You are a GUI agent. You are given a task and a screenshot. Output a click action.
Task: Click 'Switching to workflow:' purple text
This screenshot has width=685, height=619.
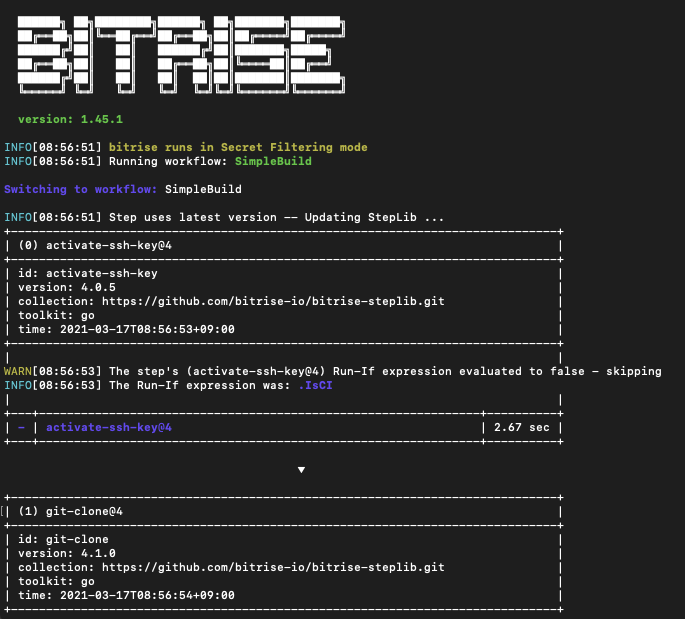[x=80, y=189]
